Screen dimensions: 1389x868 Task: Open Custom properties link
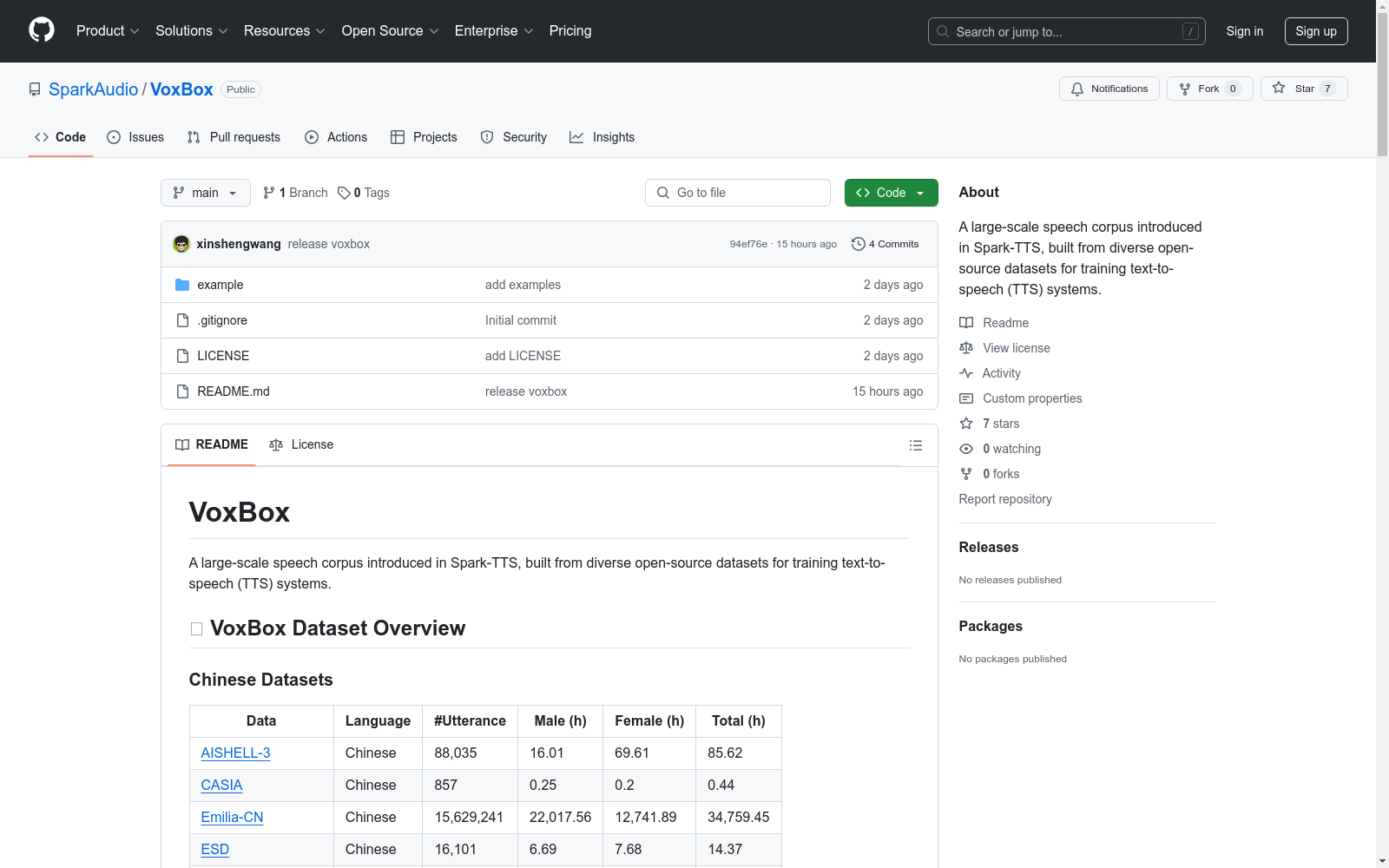click(x=1021, y=398)
